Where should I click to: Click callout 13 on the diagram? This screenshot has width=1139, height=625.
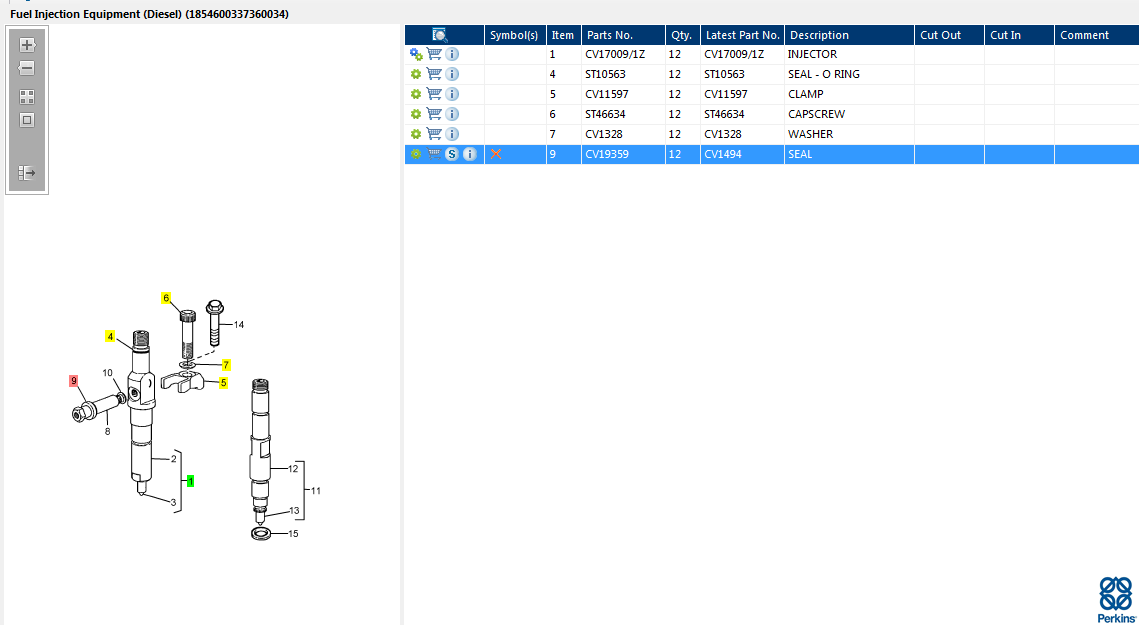click(x=293, y=511)
